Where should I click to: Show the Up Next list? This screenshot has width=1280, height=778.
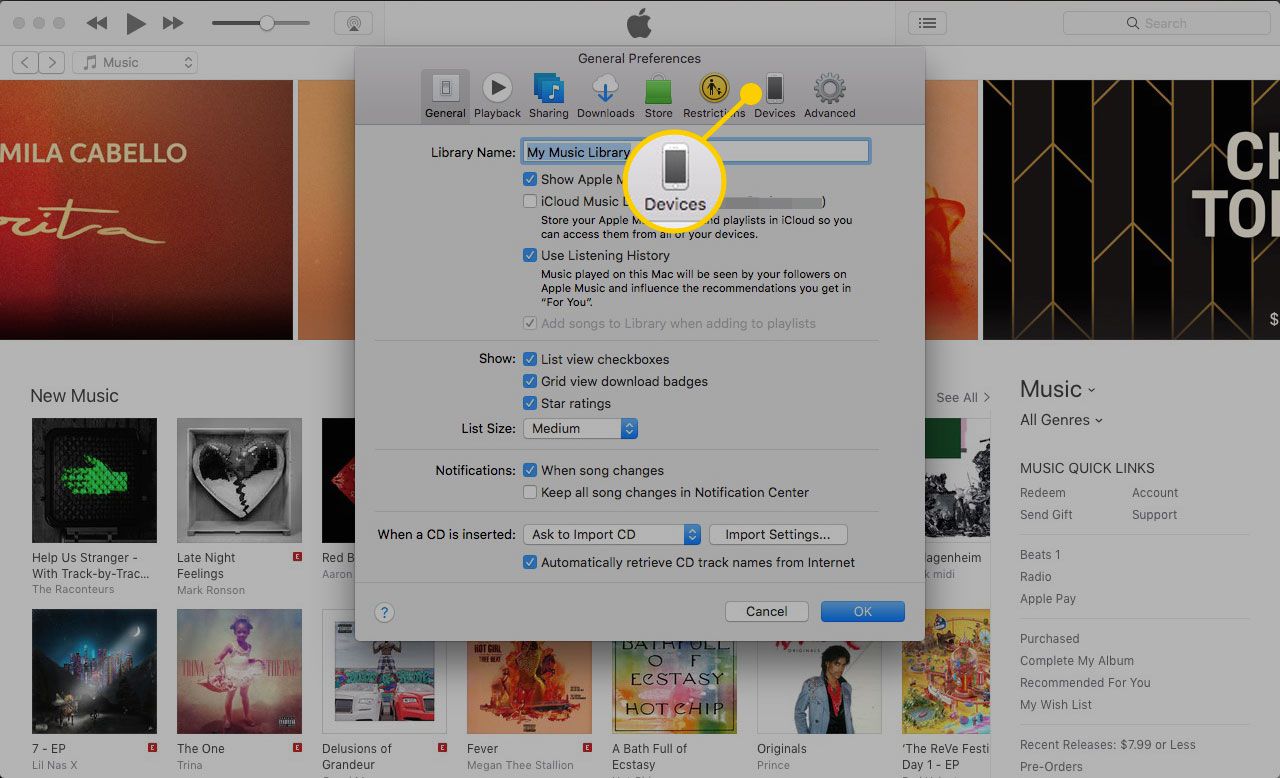coord(927,23)
